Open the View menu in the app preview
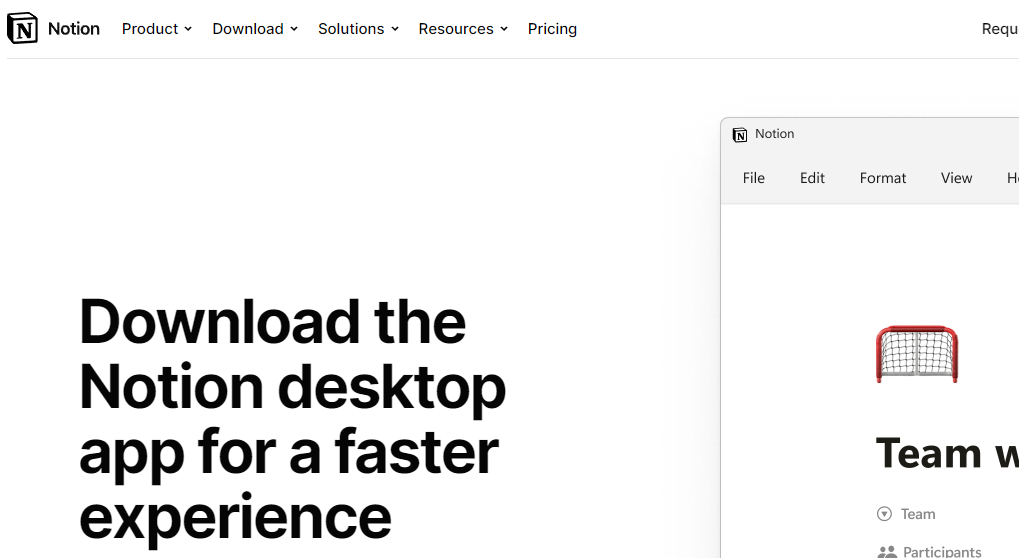The image size is (1019, 558). pos(956,178)
